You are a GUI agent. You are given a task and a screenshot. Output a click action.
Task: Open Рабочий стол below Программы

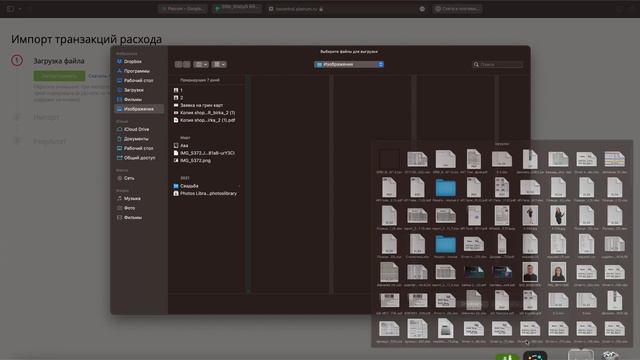pyautogui.click(x=139, y=80)
